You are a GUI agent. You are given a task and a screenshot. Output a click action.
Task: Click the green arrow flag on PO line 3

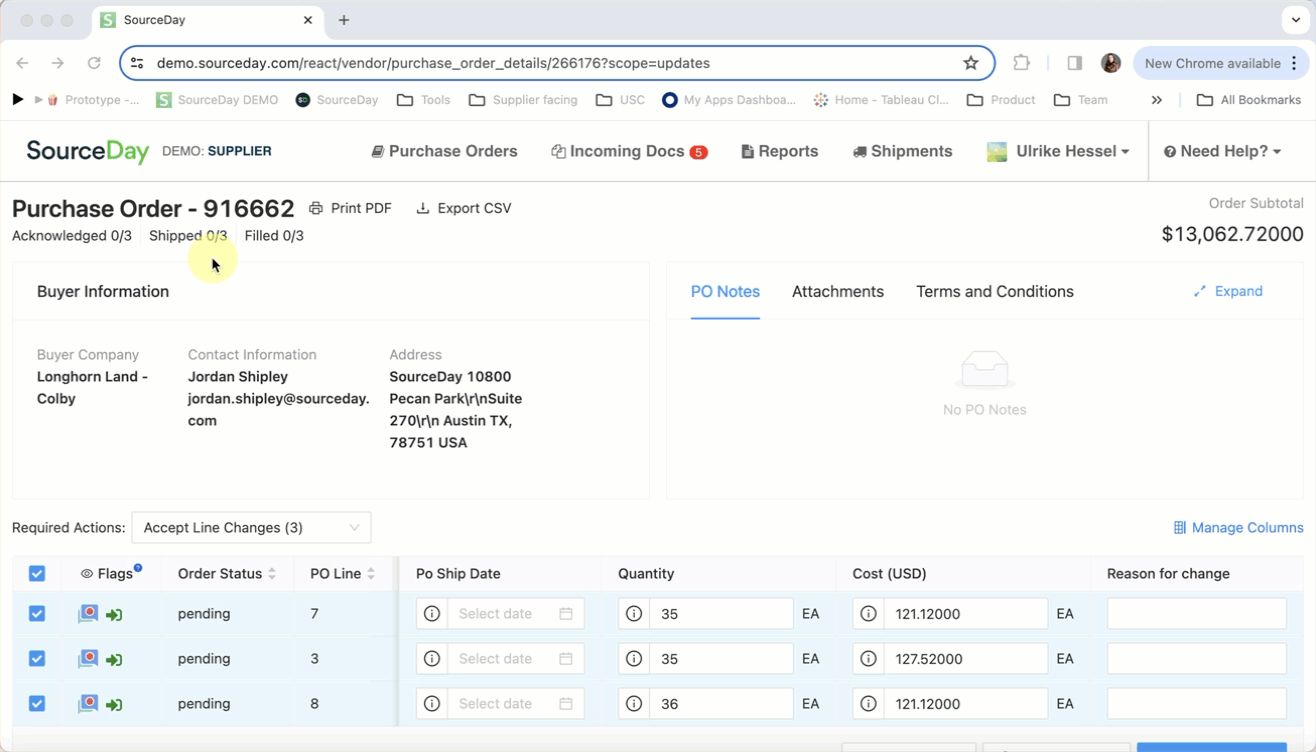pyautogui.click(x=114, y=660)
